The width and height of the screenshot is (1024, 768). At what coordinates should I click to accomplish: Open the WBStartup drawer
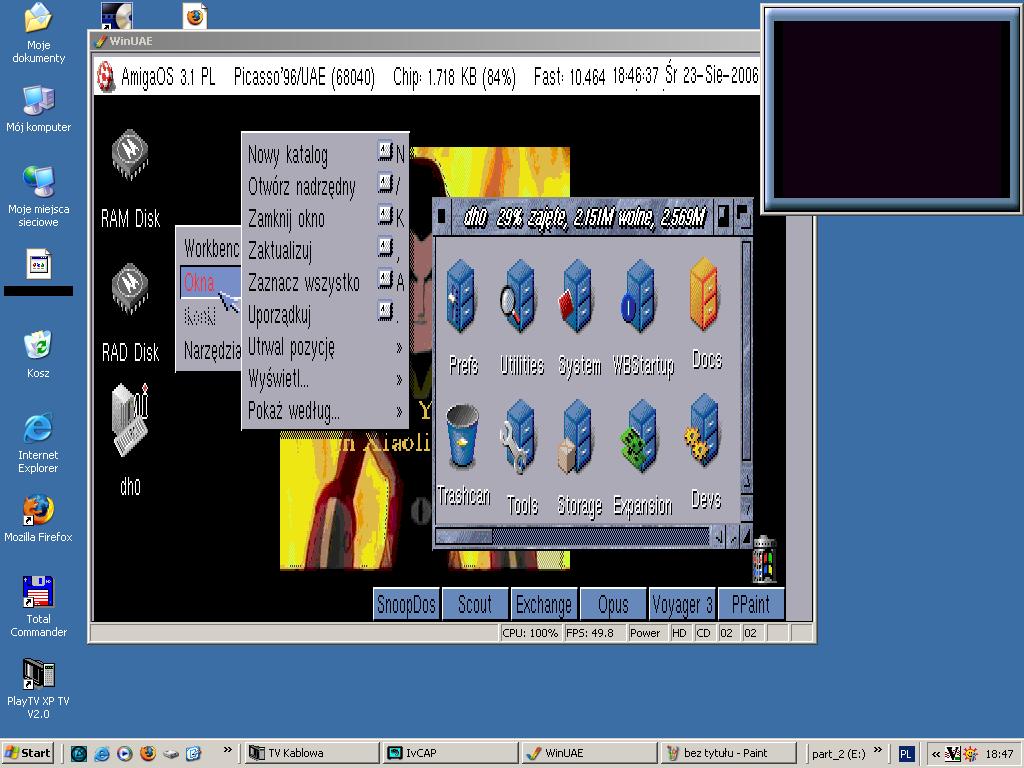[x=639, y=296]
